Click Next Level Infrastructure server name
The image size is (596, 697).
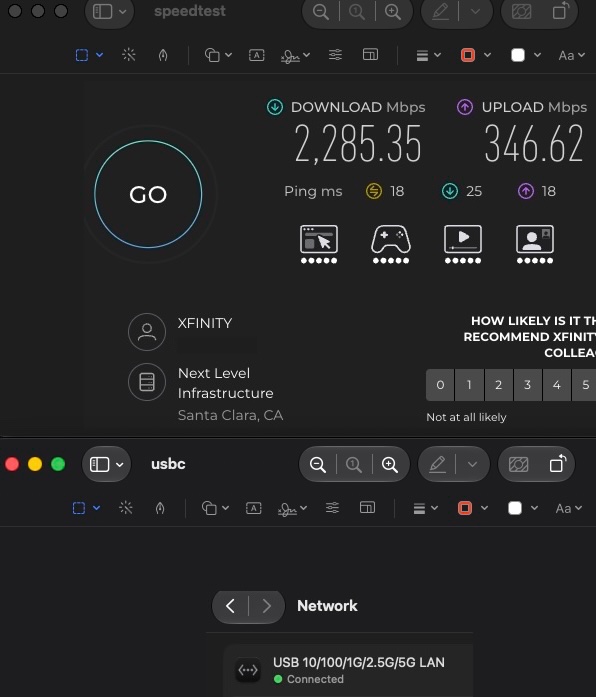pos(226,383)
